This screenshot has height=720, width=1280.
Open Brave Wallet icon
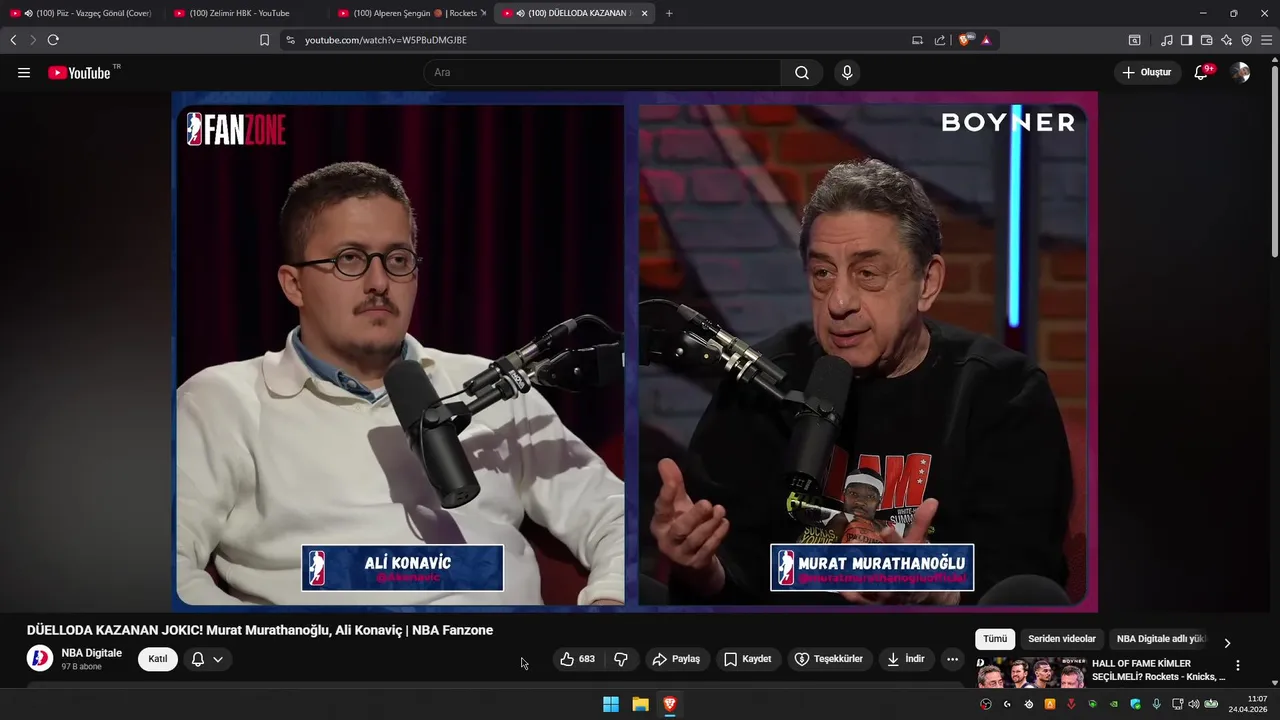pos(1206,40)
